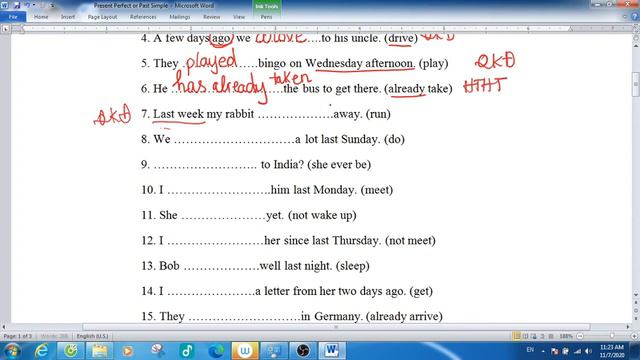This screenshot has width=640, height=360.
Task: Open the Review tab
Action: point(211,17)
